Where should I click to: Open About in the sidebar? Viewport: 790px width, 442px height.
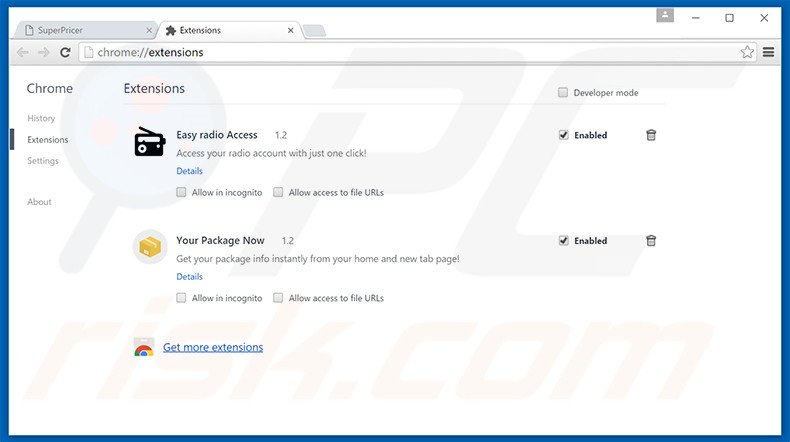(x=39, y=202)
